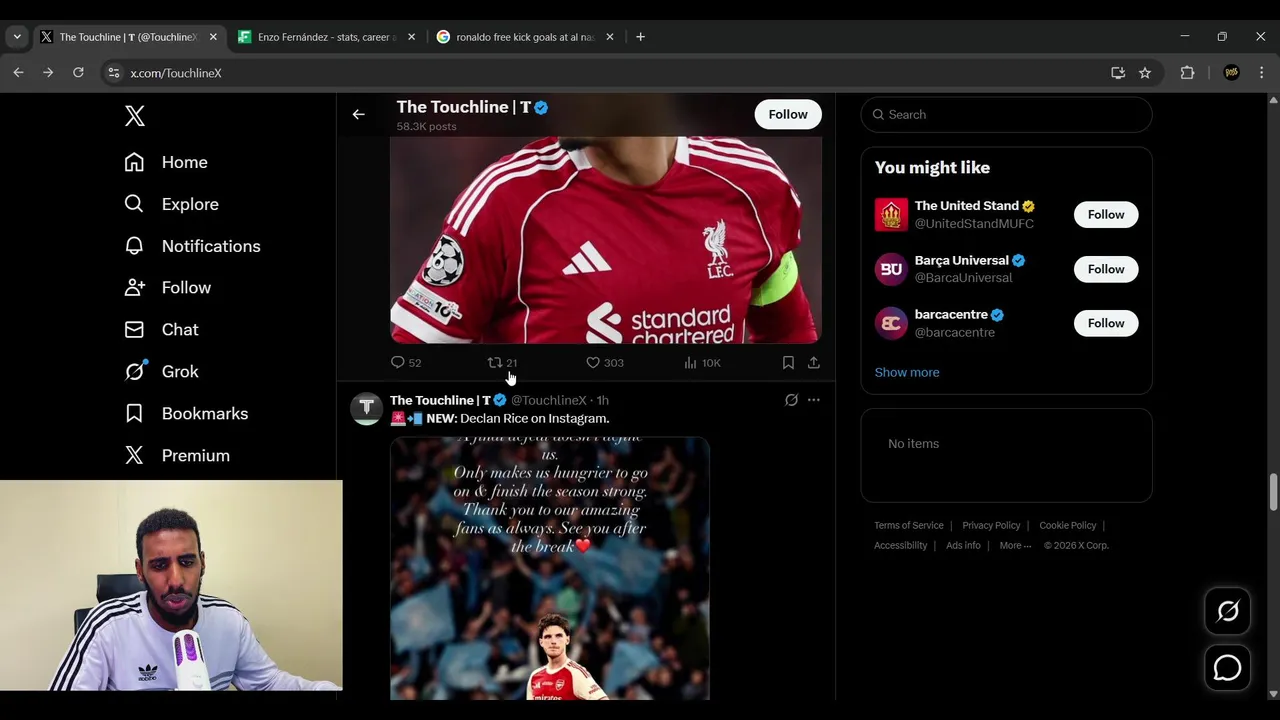Click the Explore magnifier icon

pos(135,204)
